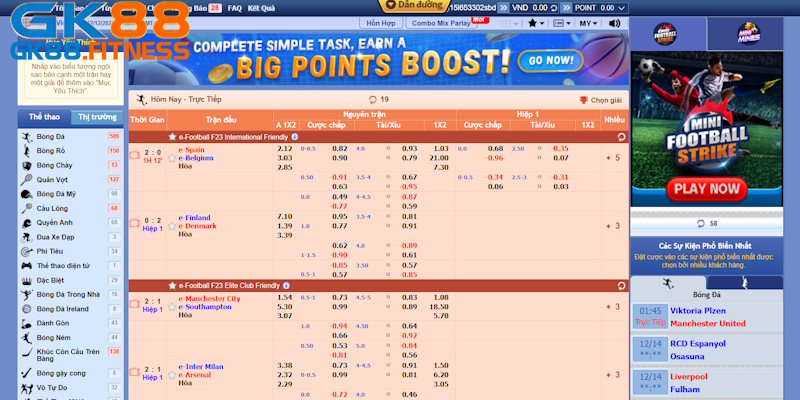Open the RCD Espanyol vs Osasuna event
Image resolution: width=800 pixels, height=400 pixels.
707,350
